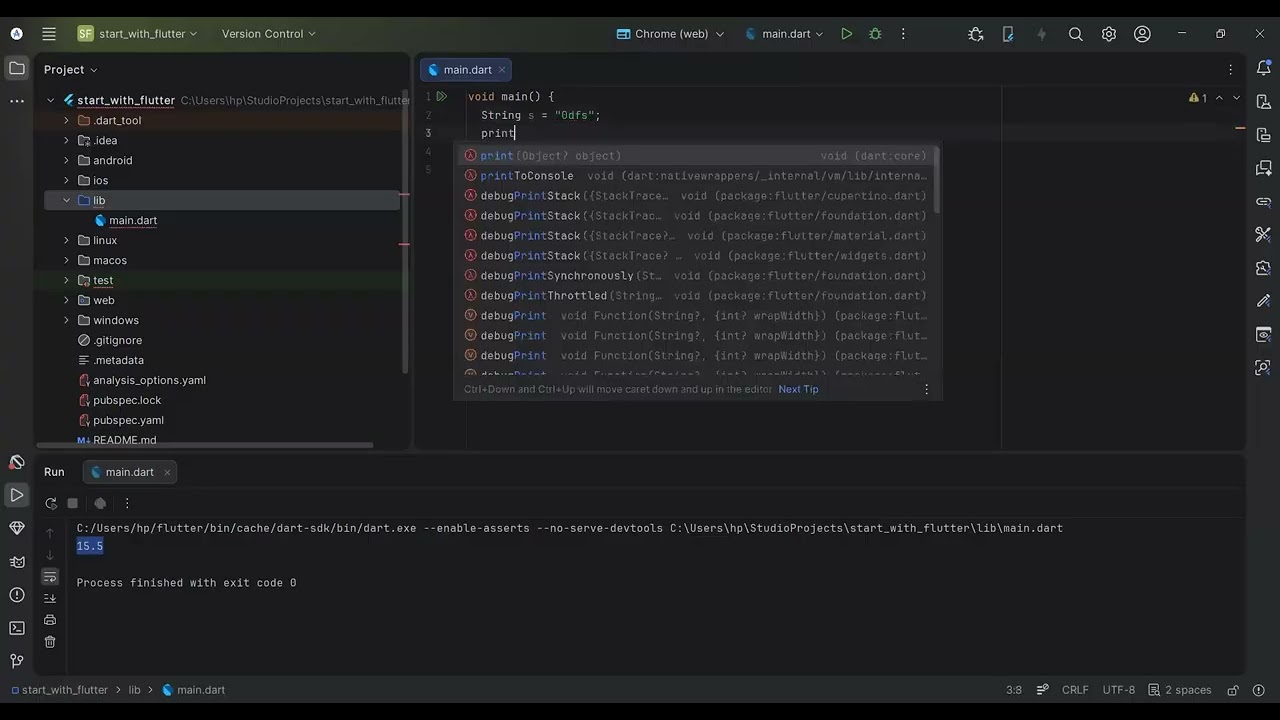Viewport: 1280px width, 720px height.
Task: Click 2 spaces indent setting
Action: coord(1180,690)
